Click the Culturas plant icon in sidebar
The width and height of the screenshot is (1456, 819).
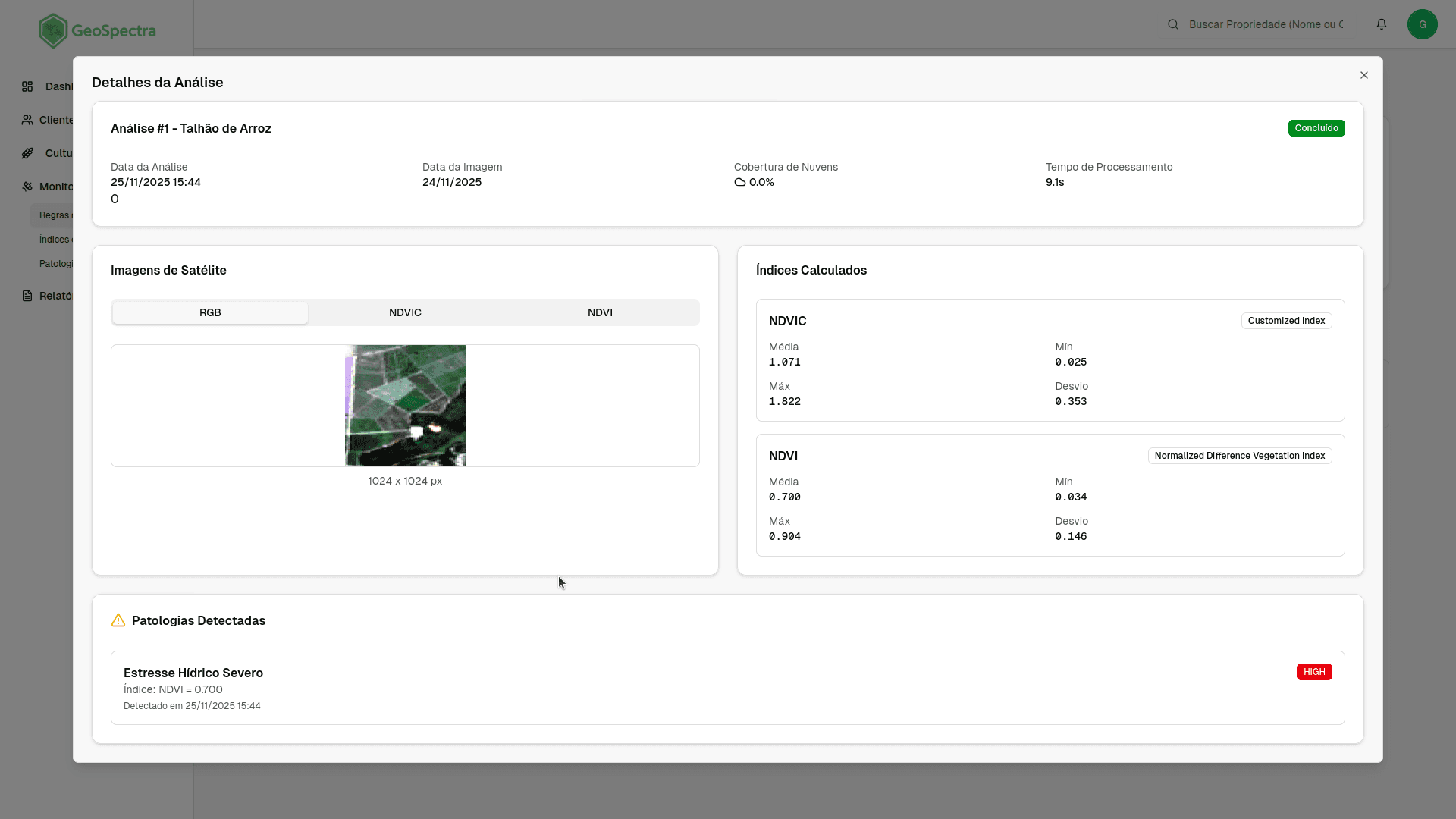tap(27, 153)
